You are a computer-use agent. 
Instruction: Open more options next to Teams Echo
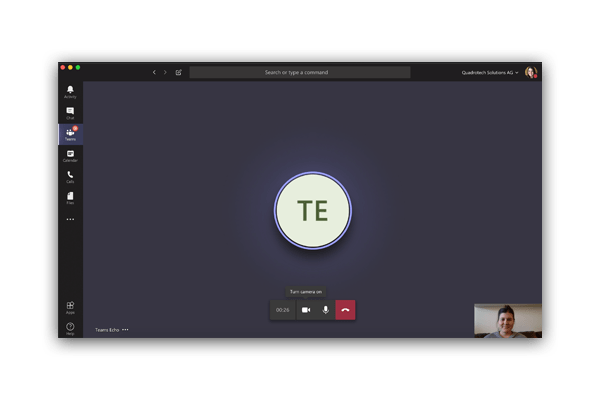[125, 330]
